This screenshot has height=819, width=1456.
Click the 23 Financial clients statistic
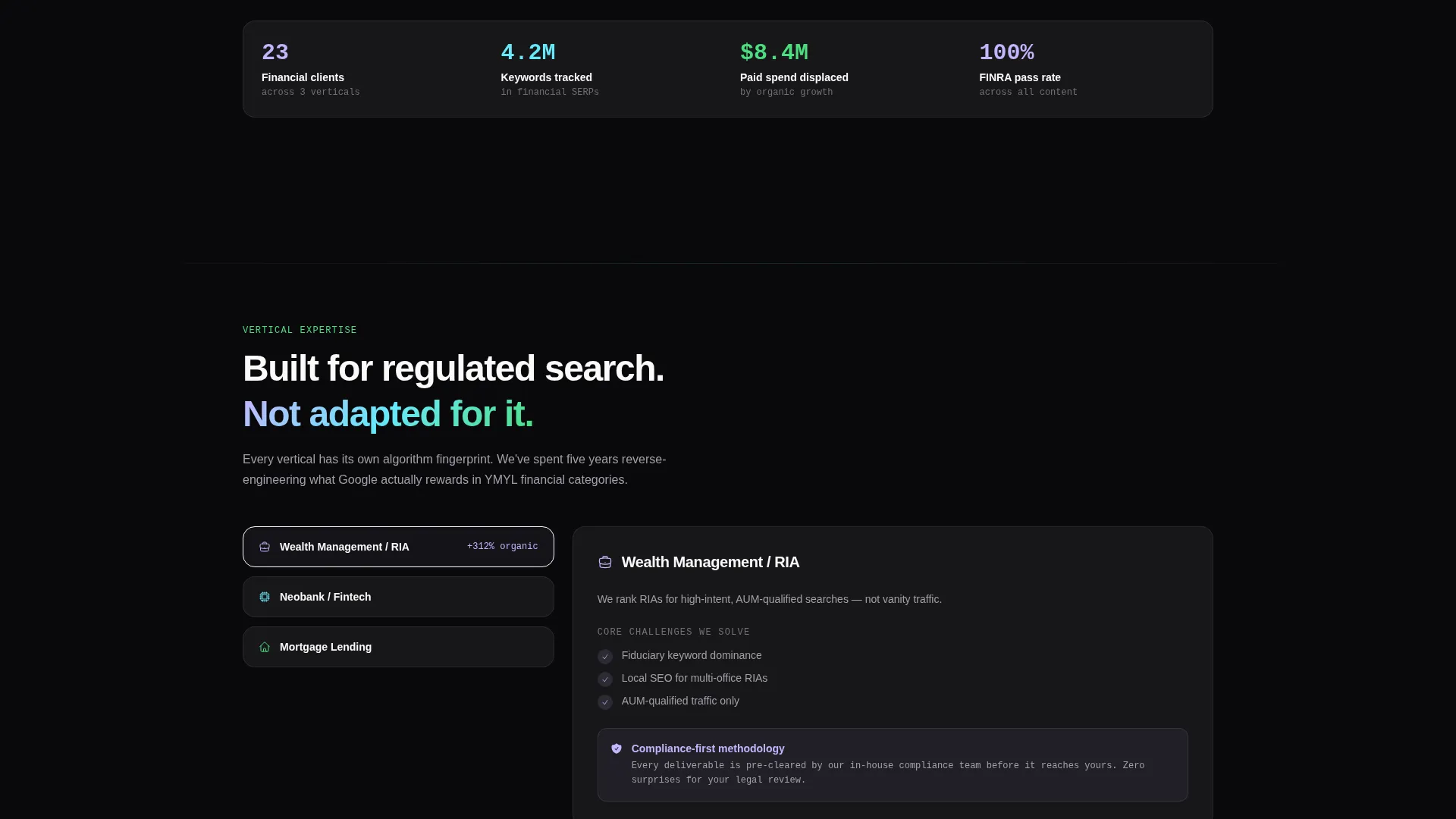click(311, 69)
